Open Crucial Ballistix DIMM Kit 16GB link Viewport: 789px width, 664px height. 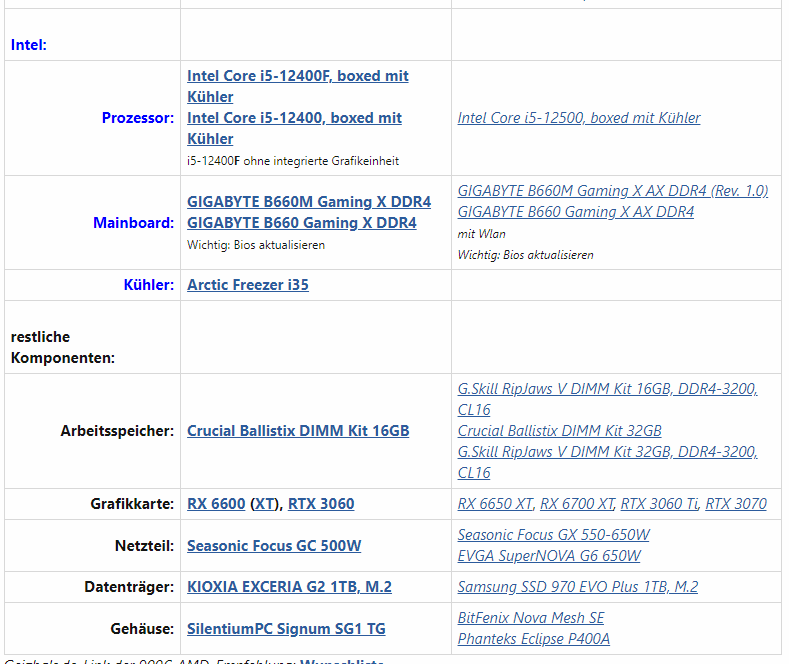(x=298, y=431)
